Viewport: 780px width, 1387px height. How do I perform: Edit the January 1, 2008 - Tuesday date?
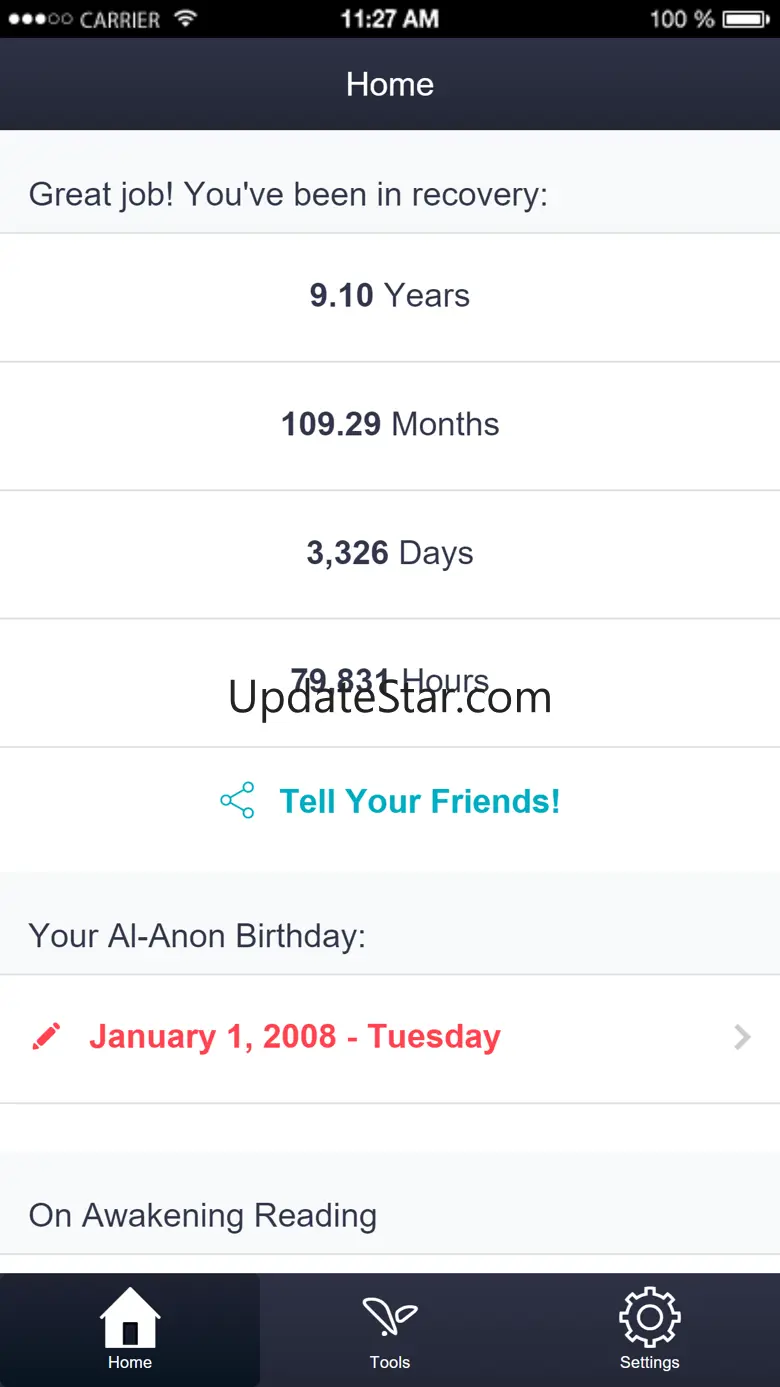click(295, 1037)
